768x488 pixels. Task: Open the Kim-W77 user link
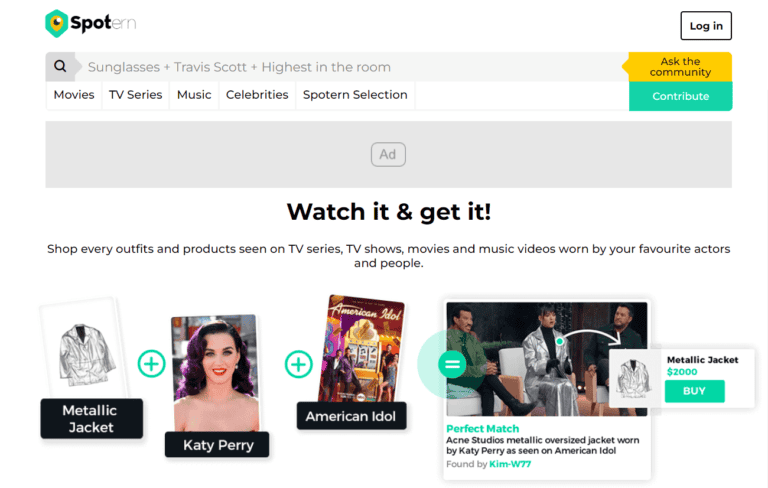(x=510, y=464)
